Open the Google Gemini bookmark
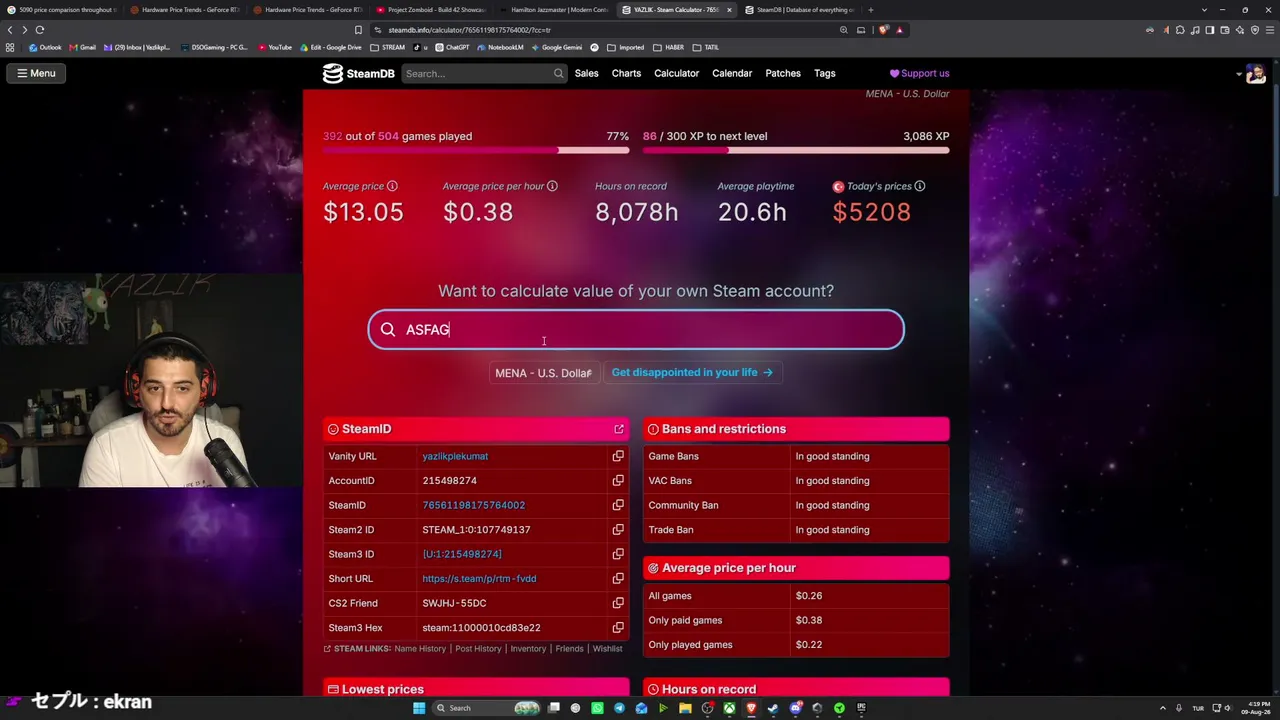Image resolution: width=1280 pixels, height=720 pixels. tap(556, 47)
